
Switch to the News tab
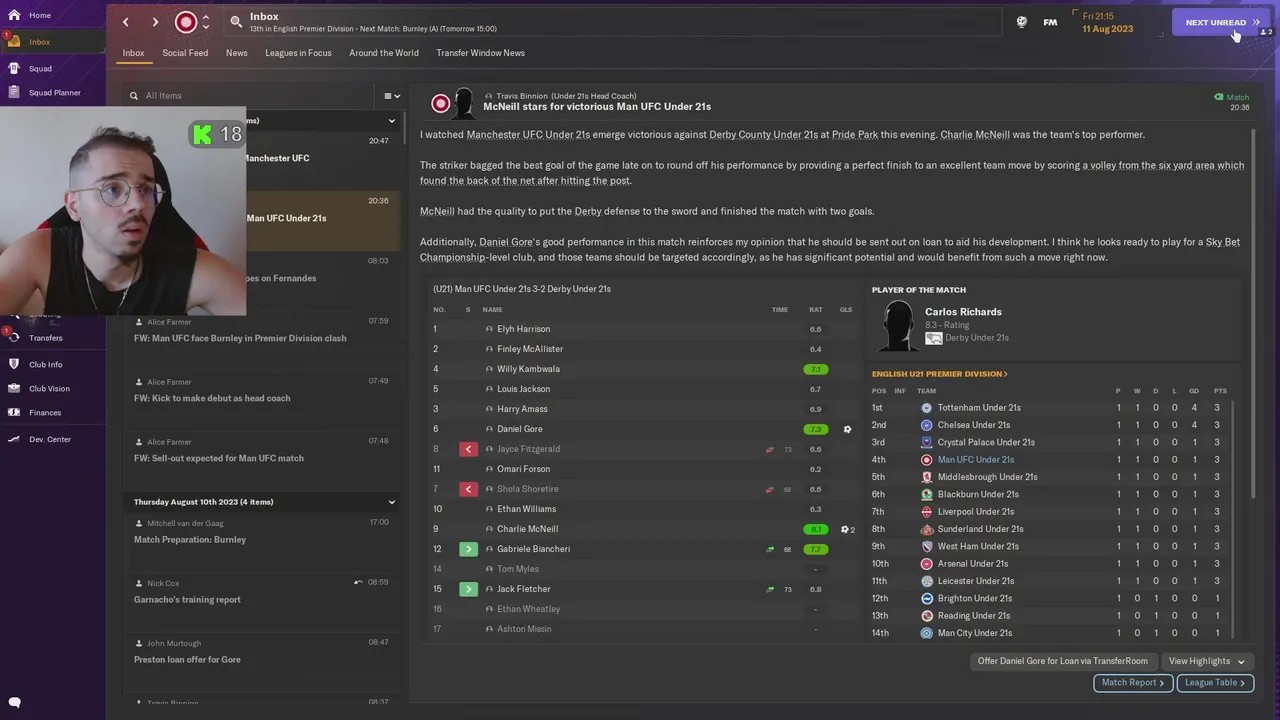coord(237,53)
